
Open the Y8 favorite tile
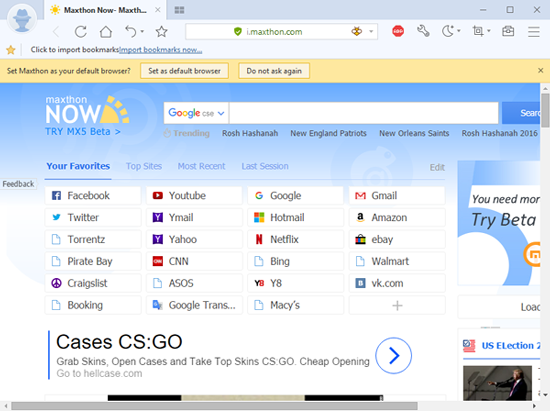295,283
